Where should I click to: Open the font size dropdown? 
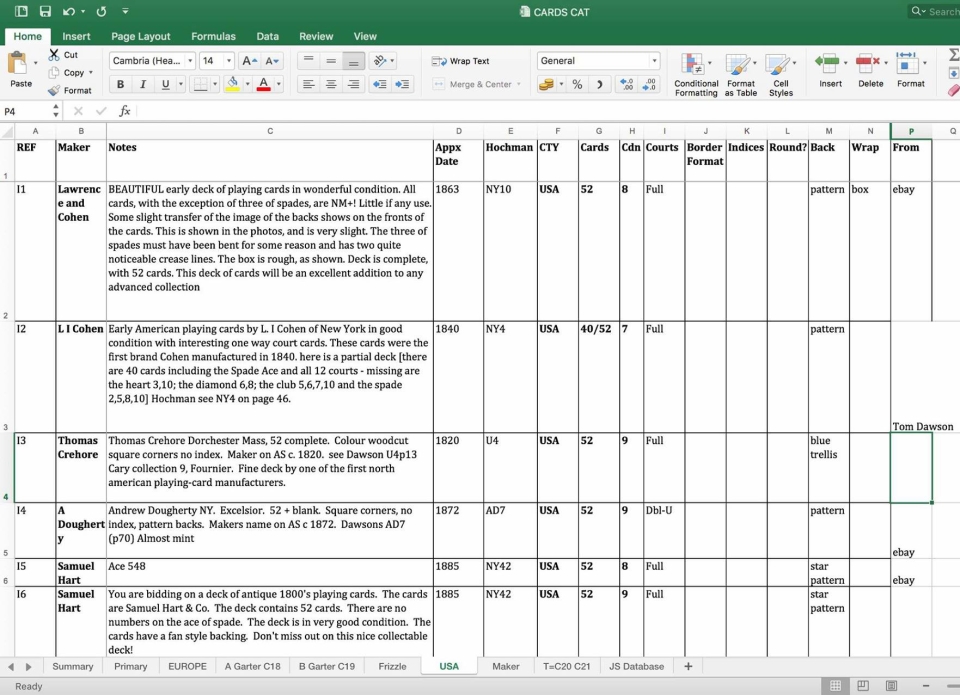[x=228, y=61]
